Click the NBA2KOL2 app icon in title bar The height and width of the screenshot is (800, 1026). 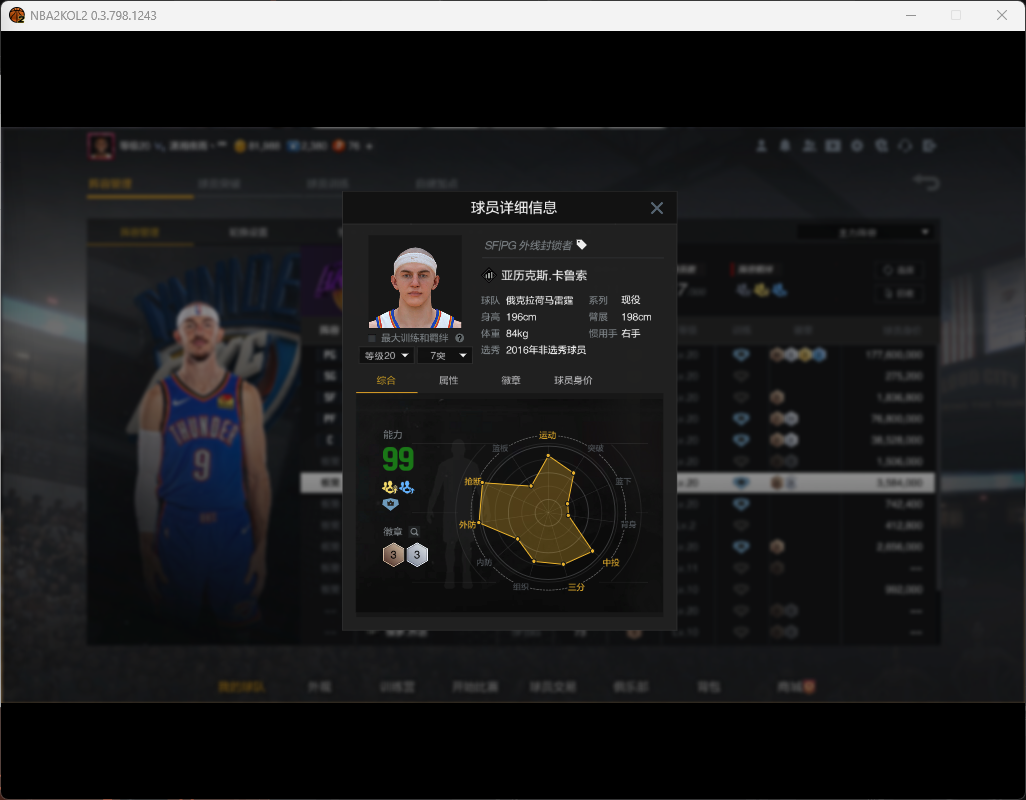(x=17, y=15)
